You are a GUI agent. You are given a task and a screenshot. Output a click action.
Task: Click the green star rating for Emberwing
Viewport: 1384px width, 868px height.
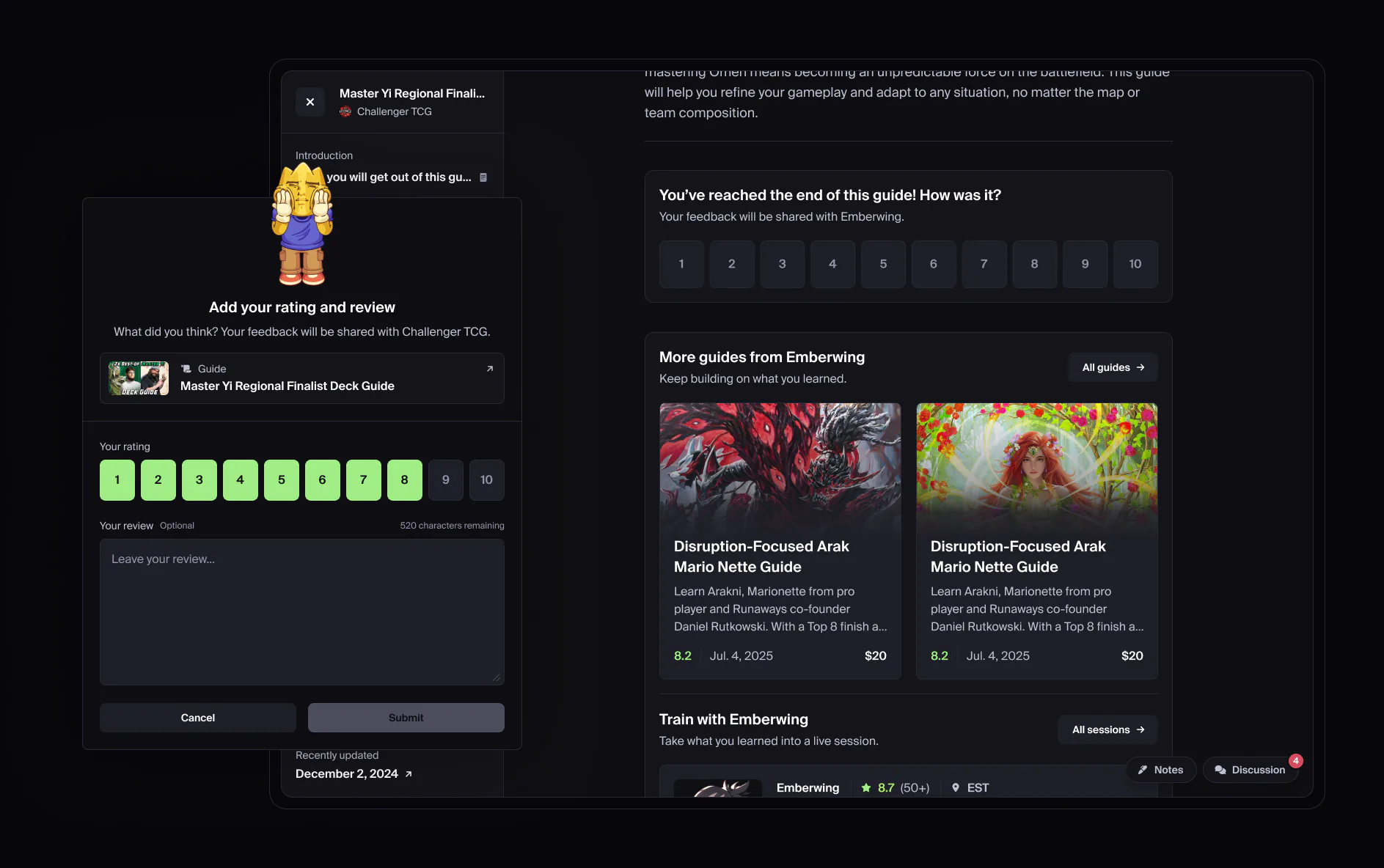[866, 788]
